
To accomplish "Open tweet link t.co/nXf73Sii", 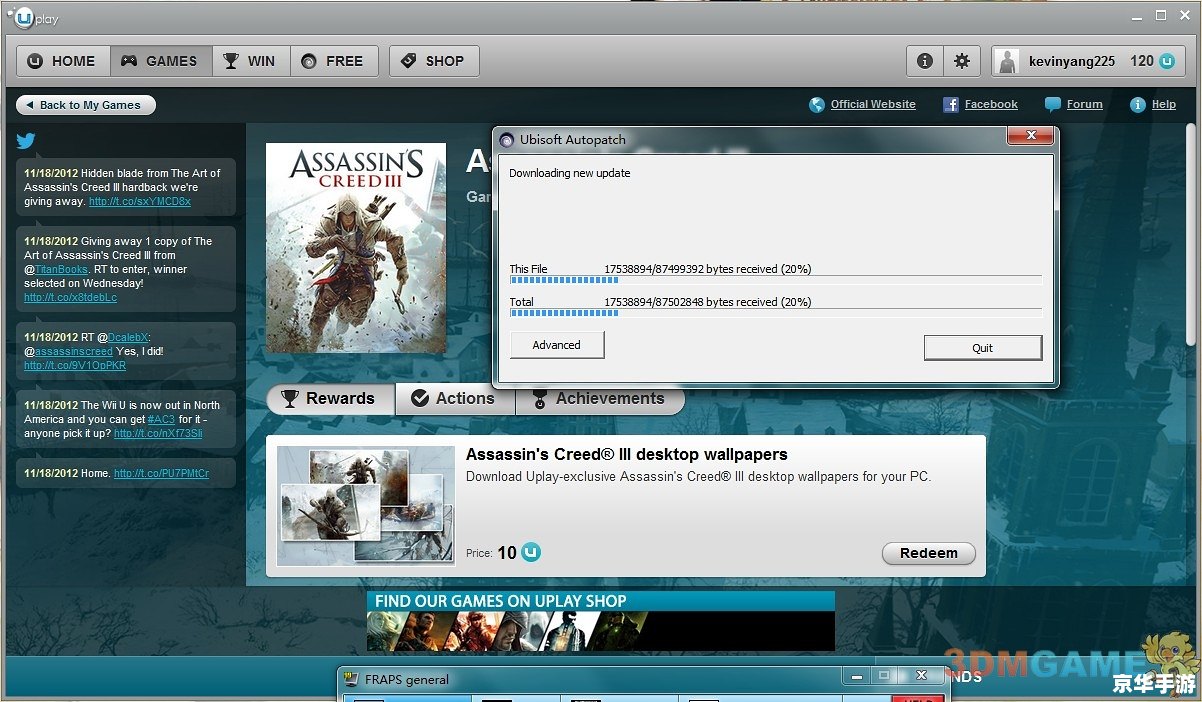I will [x=158, y=433].
